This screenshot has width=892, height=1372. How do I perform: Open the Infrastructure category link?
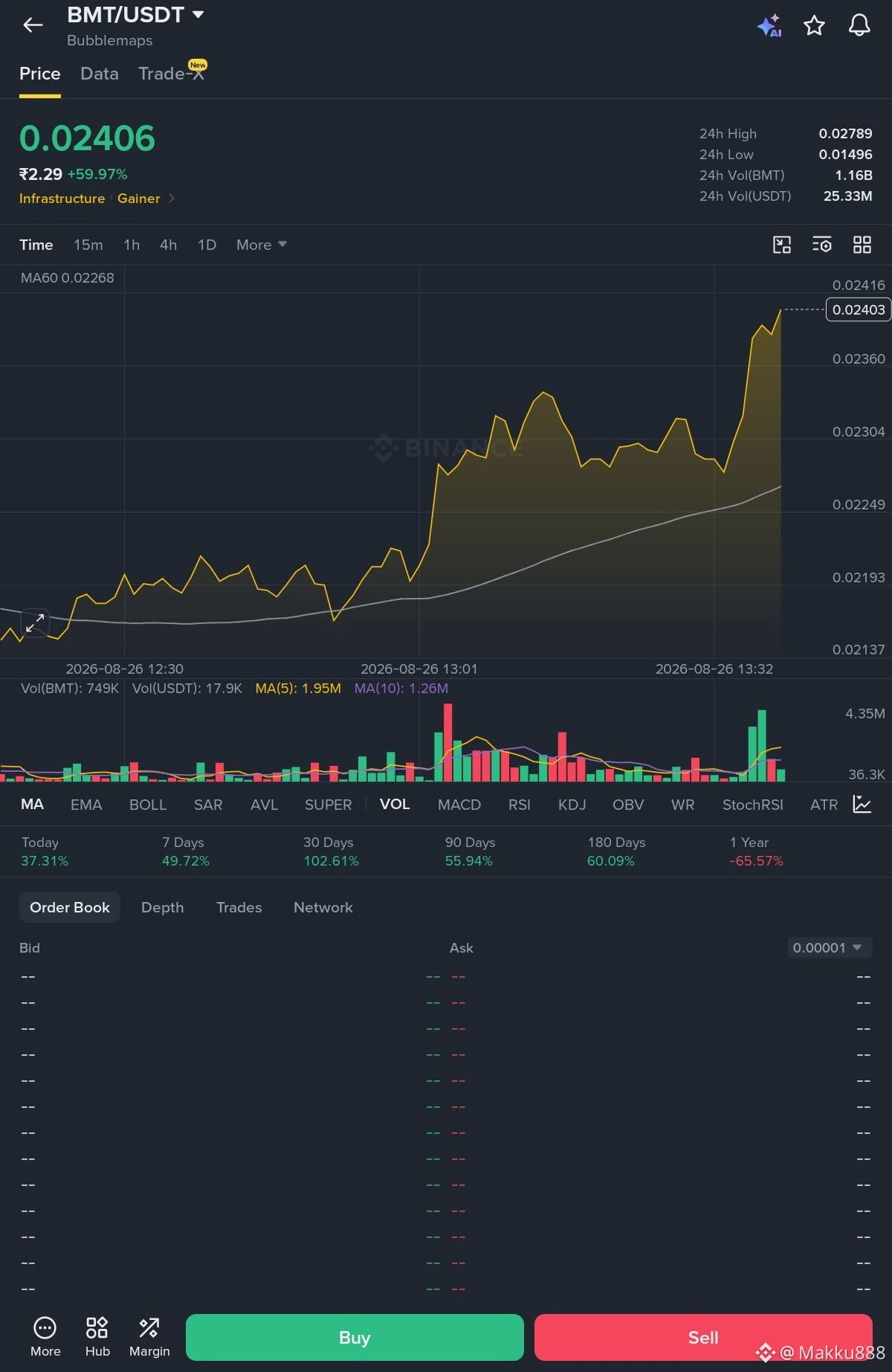click(x=62, y=198)
